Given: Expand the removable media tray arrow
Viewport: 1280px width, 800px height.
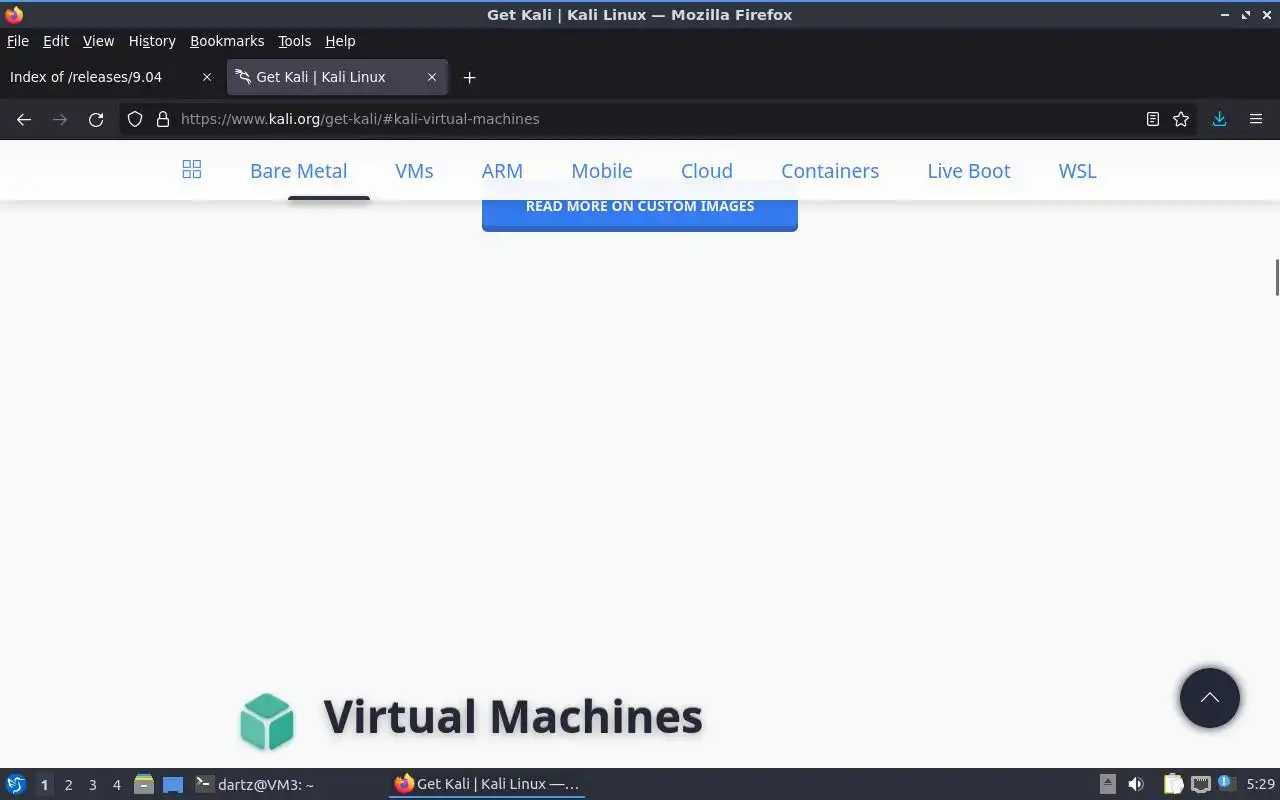Looking at the screenshot, I should pyautogui.click(x=1107, y=784).
